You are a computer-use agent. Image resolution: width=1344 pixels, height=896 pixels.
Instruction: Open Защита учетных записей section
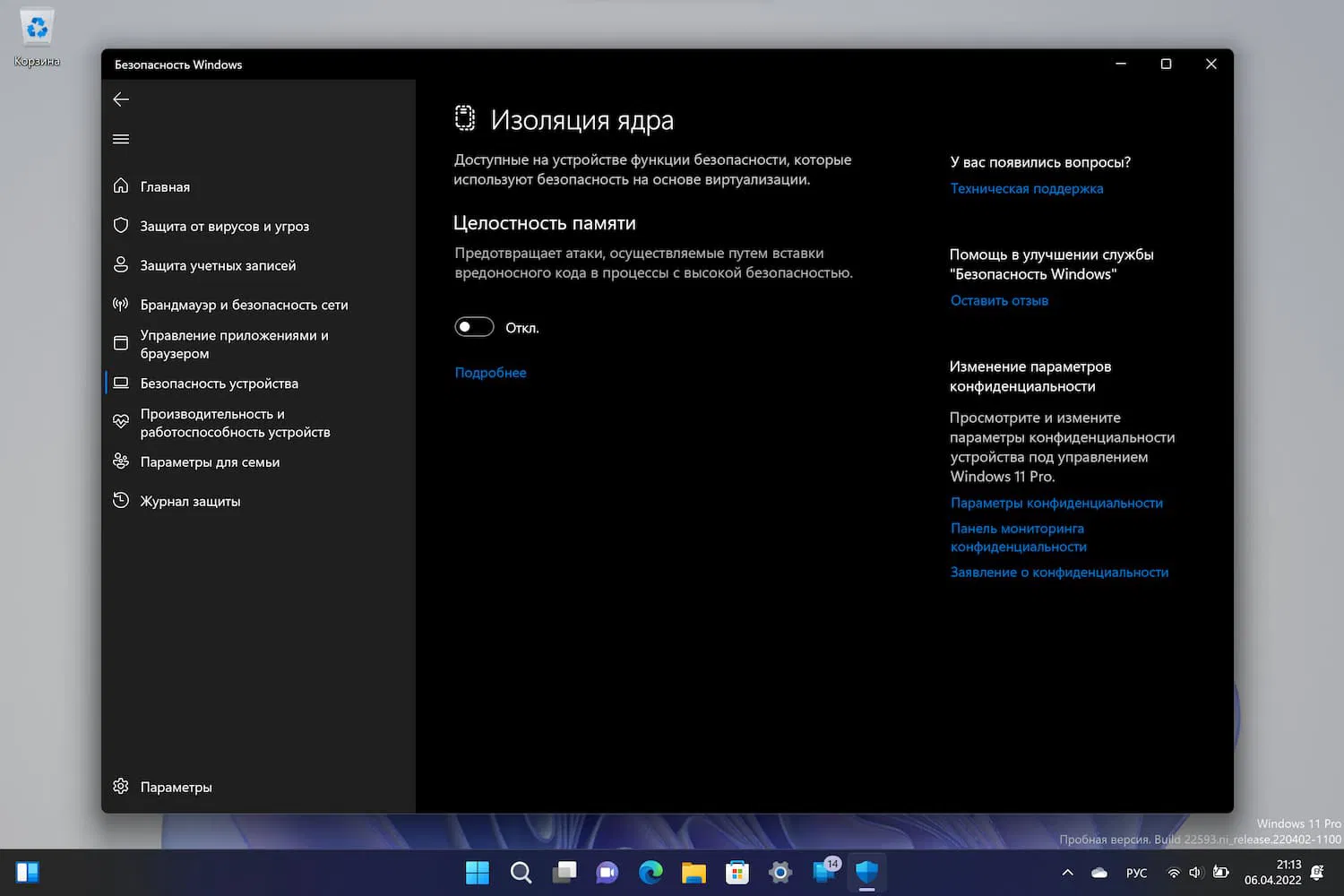(218, 265)
